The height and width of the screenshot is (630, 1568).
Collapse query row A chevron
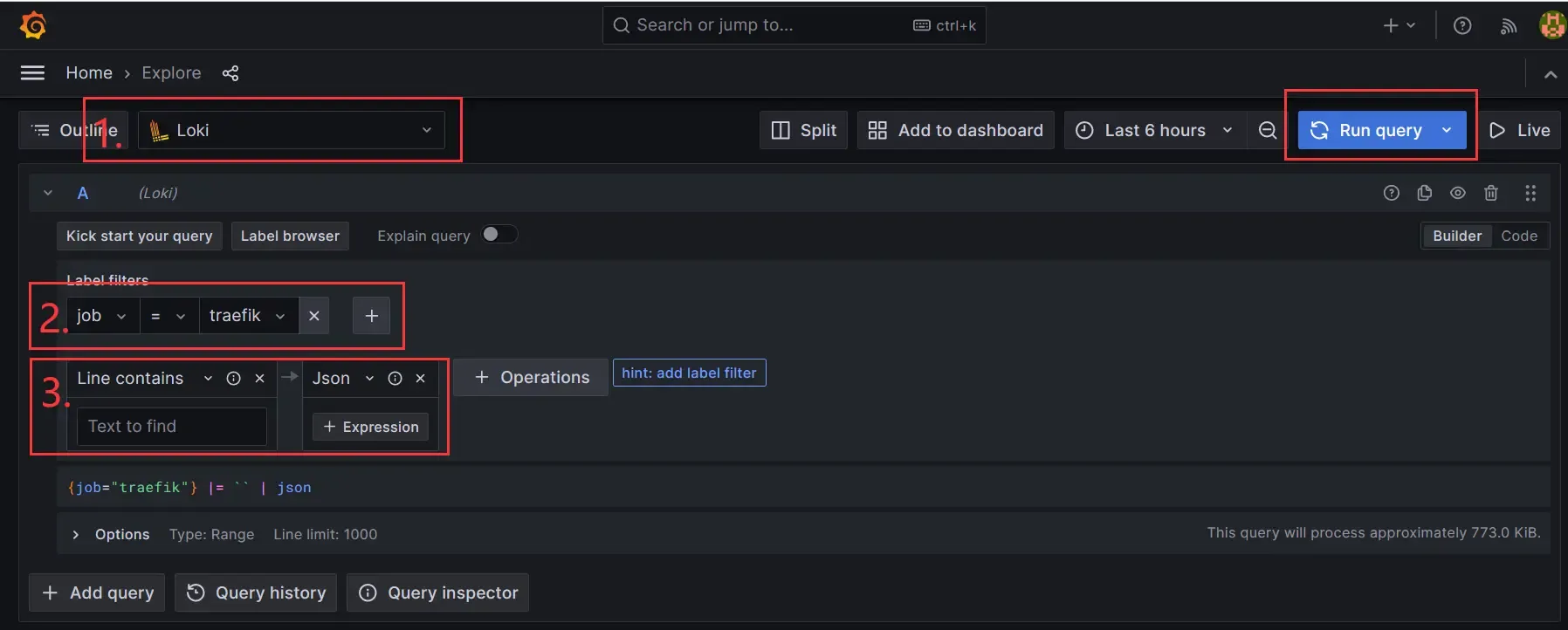point(48,193)
